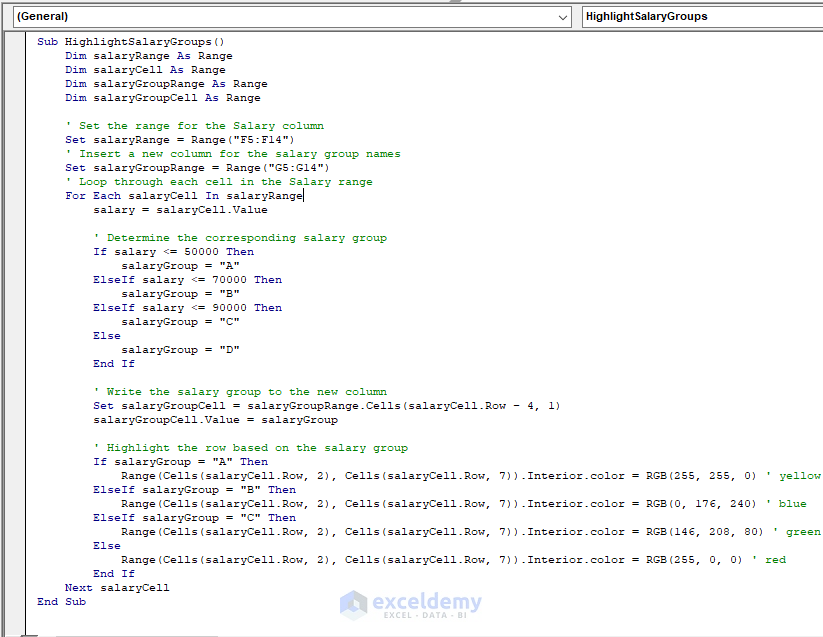Place cursor in Range("G5:G14") line
The height and width of the screenshot is (637, 823).
point(197,168)
